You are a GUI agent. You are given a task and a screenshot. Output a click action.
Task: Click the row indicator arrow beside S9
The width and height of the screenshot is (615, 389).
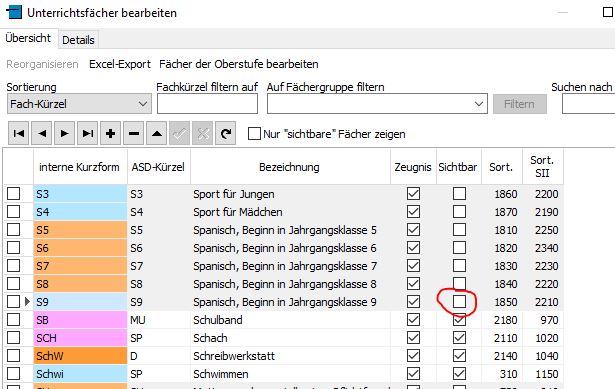point(27,302)
